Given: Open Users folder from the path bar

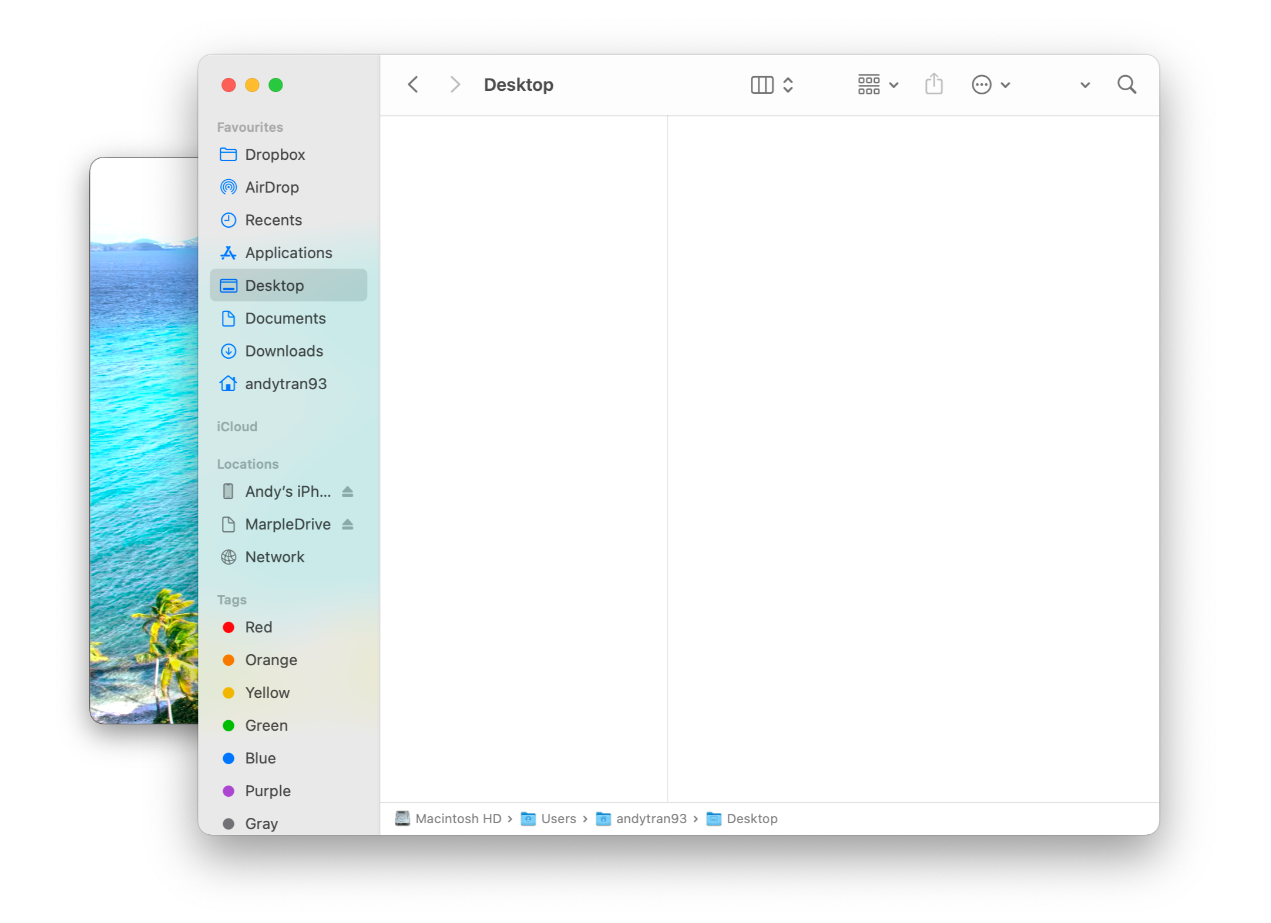Looking at the screenshot, I should (559, 818).
